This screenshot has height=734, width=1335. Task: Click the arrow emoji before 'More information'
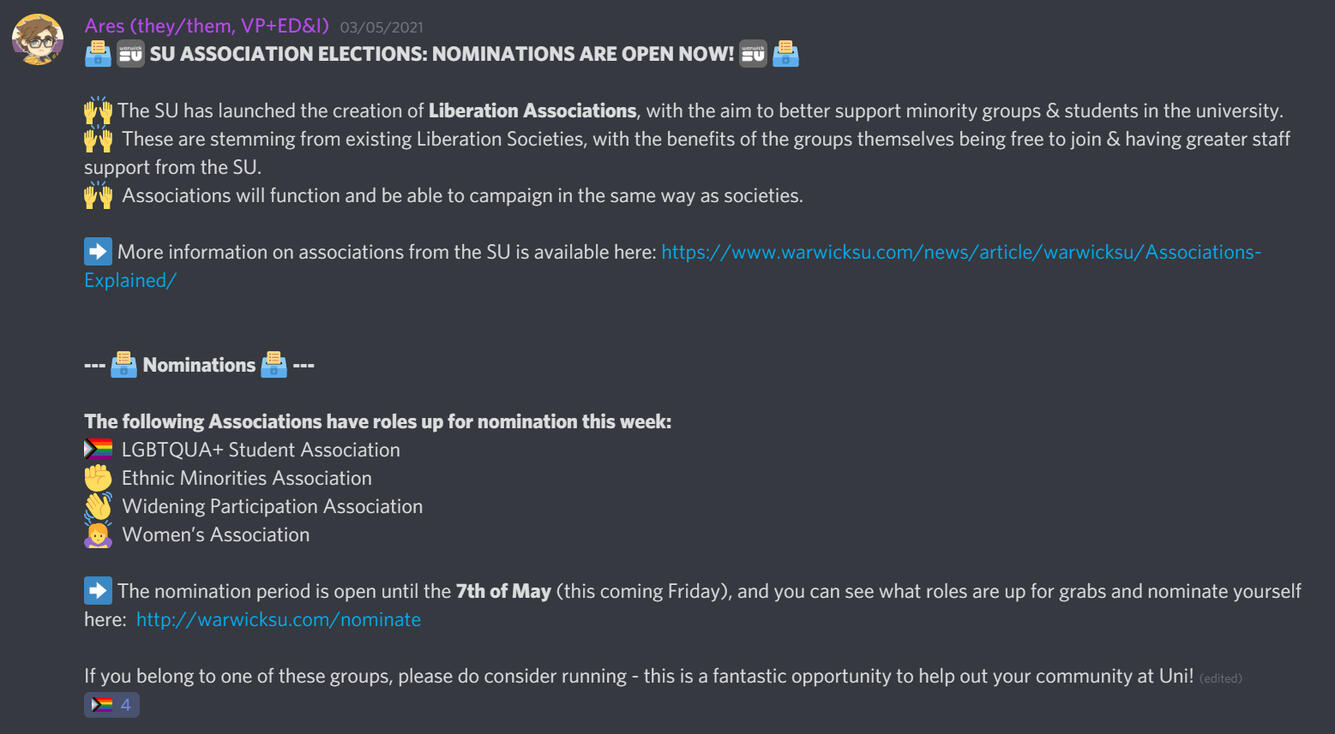[98, 252]
